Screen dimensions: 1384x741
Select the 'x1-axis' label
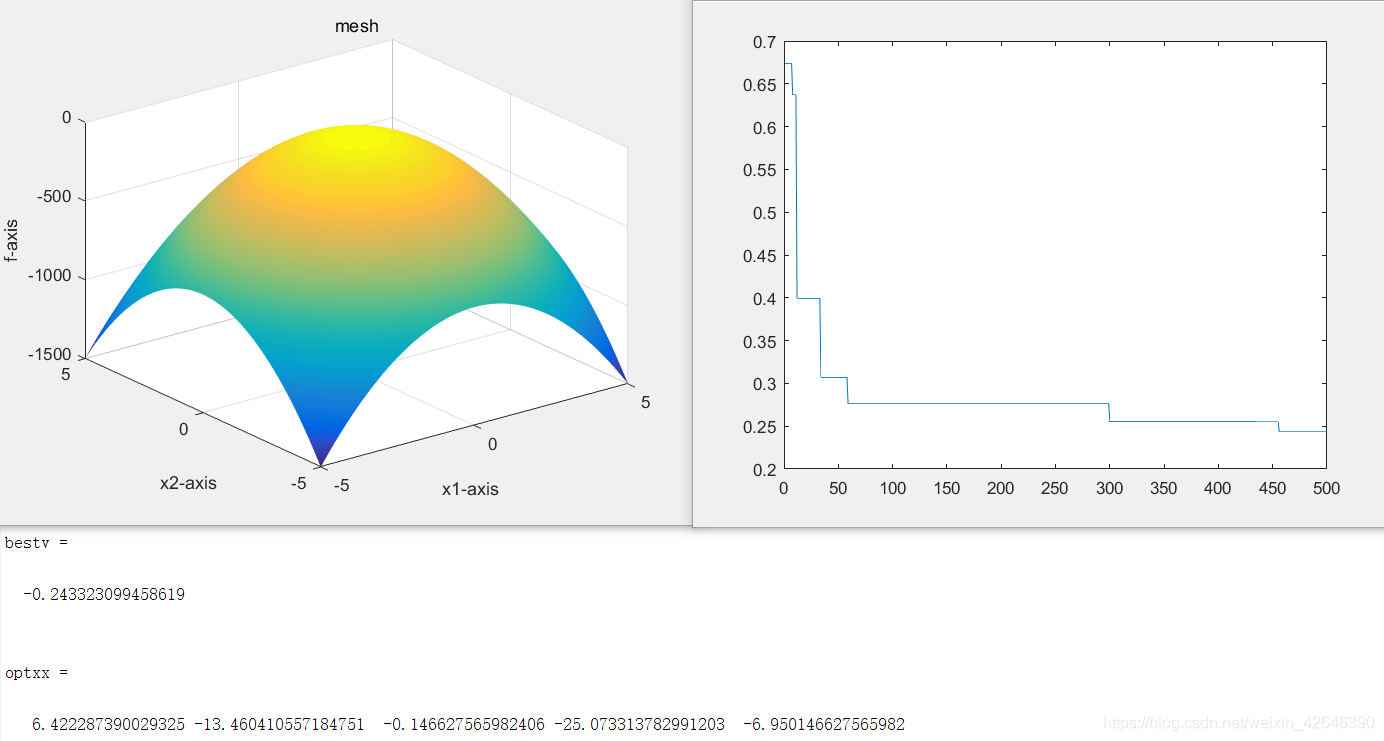pyautogui.click(x=470, y=489)
